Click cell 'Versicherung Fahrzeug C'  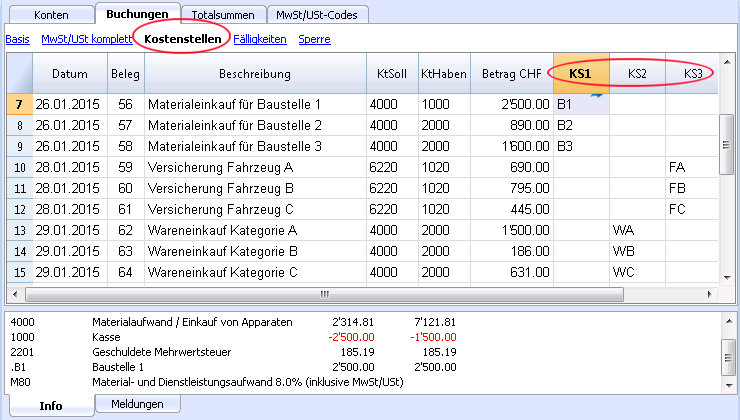pos(255,209)
